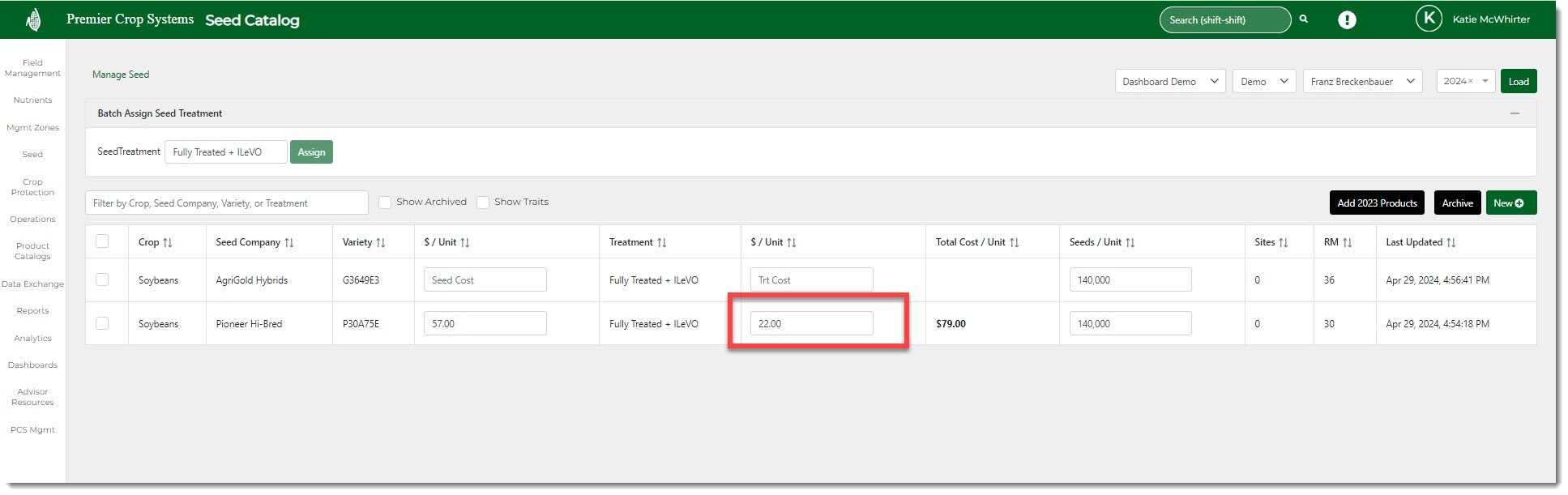
Task: Collapse the Batch Assign Seed Treatment panel
Action: tap(1514, 113)
